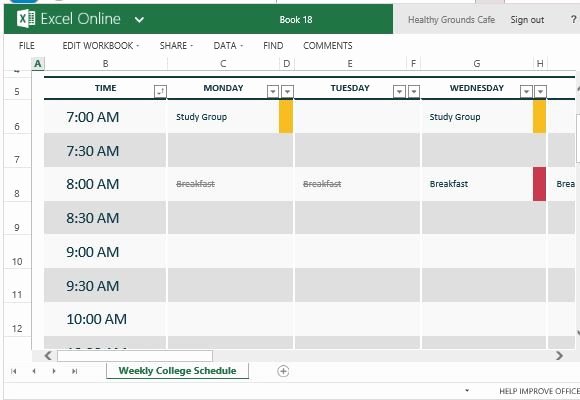Click the horizontal scrollbar right arrow
Viewport: 580px width, 400px height.
click(559, 356)
